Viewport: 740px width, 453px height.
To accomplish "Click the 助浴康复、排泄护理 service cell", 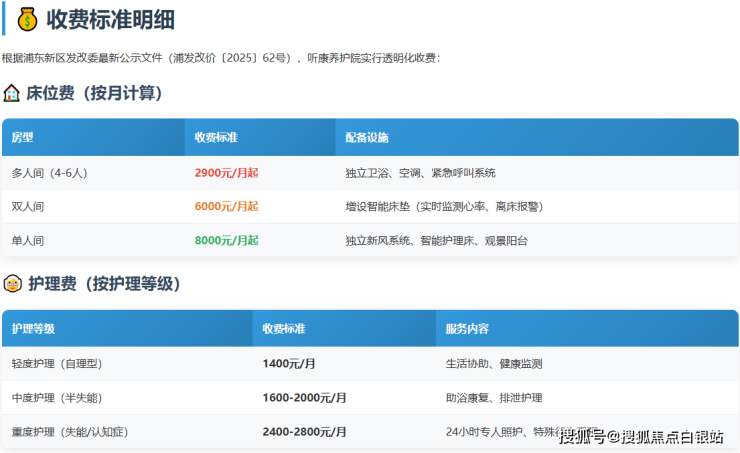I will pos(494,397).
